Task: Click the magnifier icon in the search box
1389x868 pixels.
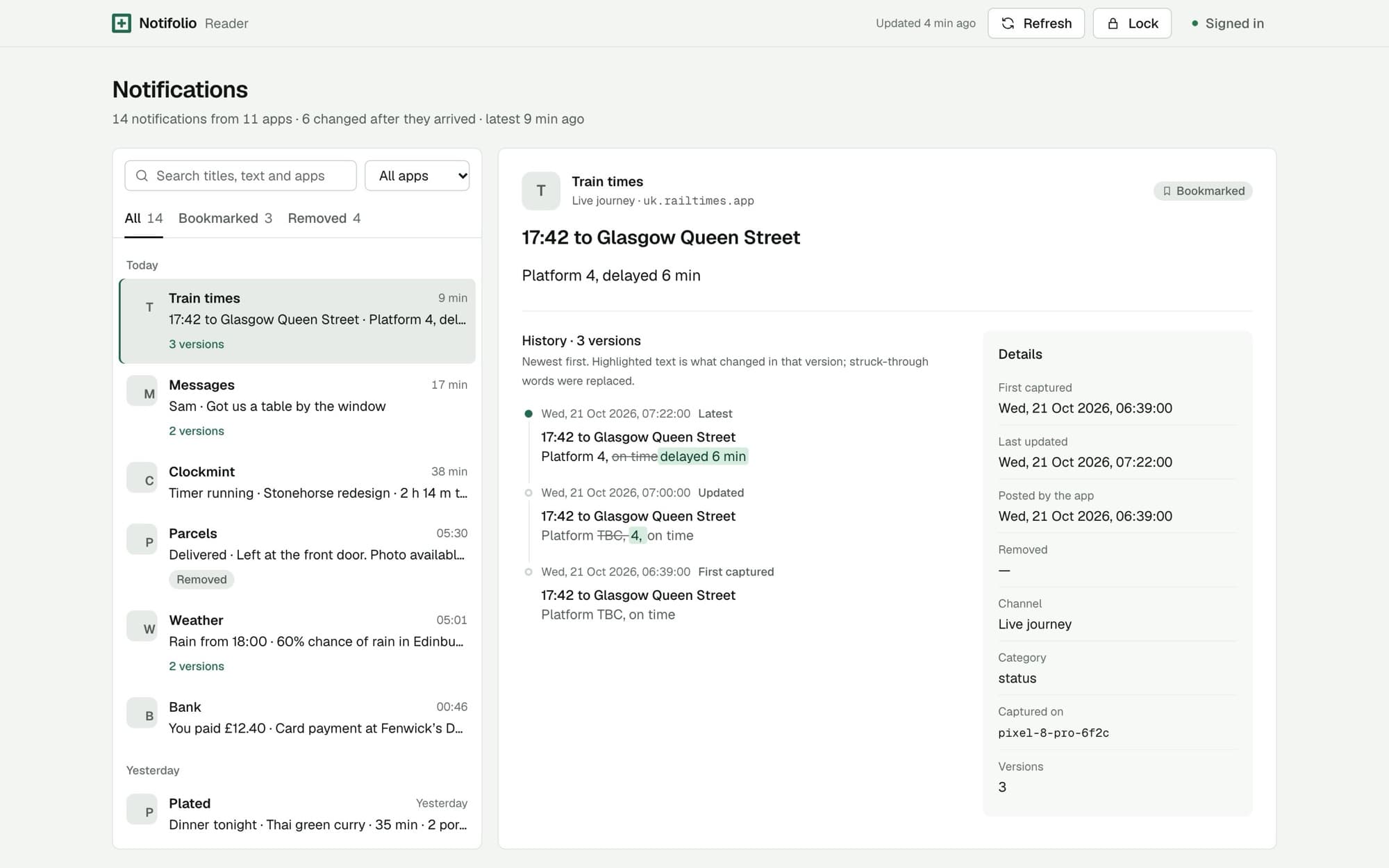Action: point(142,176)
